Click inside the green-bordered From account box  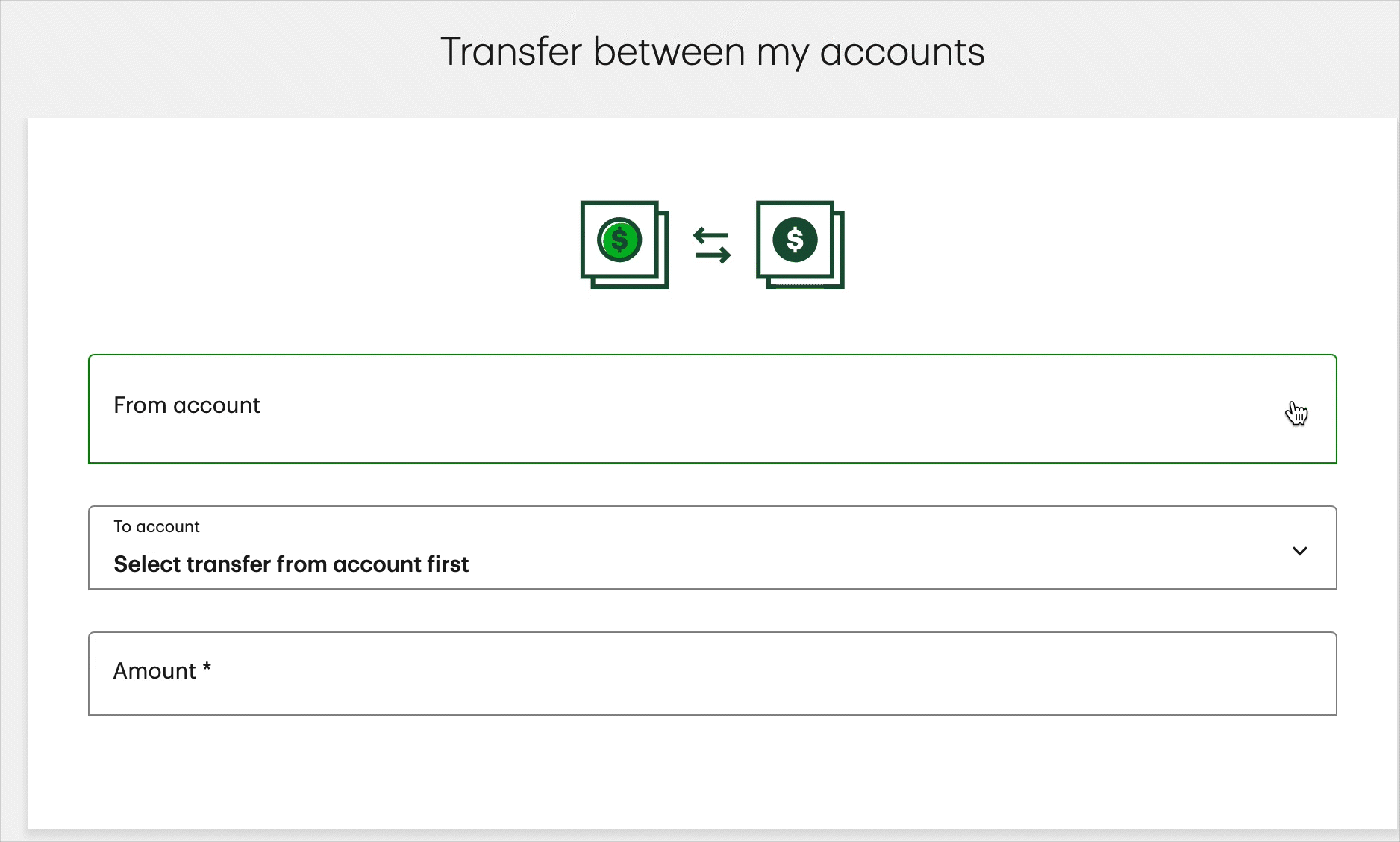(x=712, y=408)
